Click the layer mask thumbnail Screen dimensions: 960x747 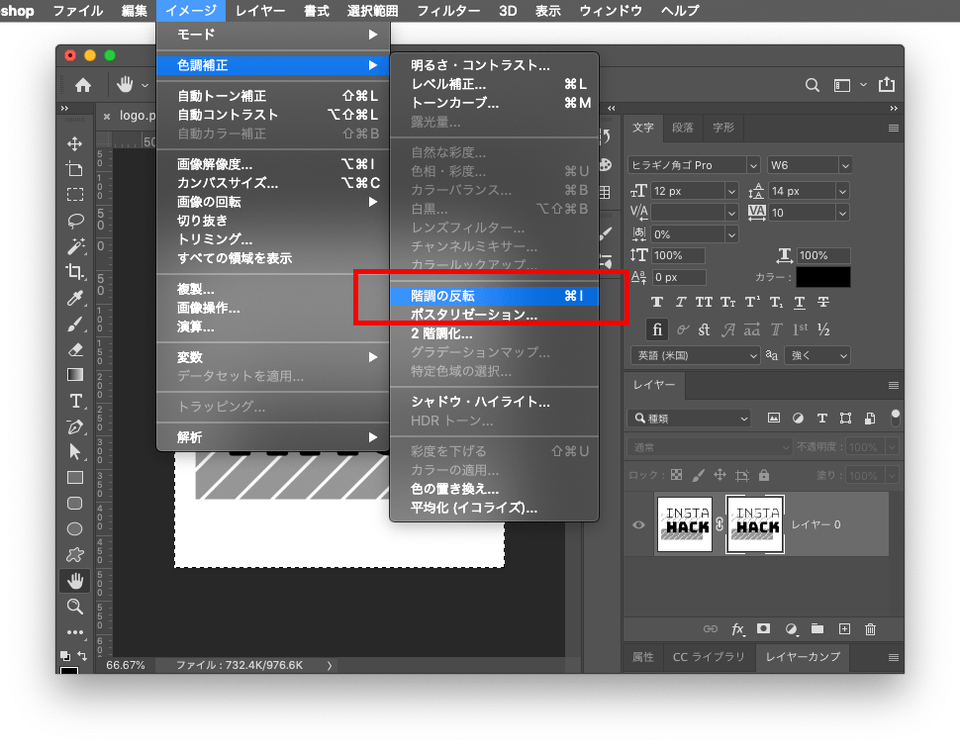[x=755, y=525]
